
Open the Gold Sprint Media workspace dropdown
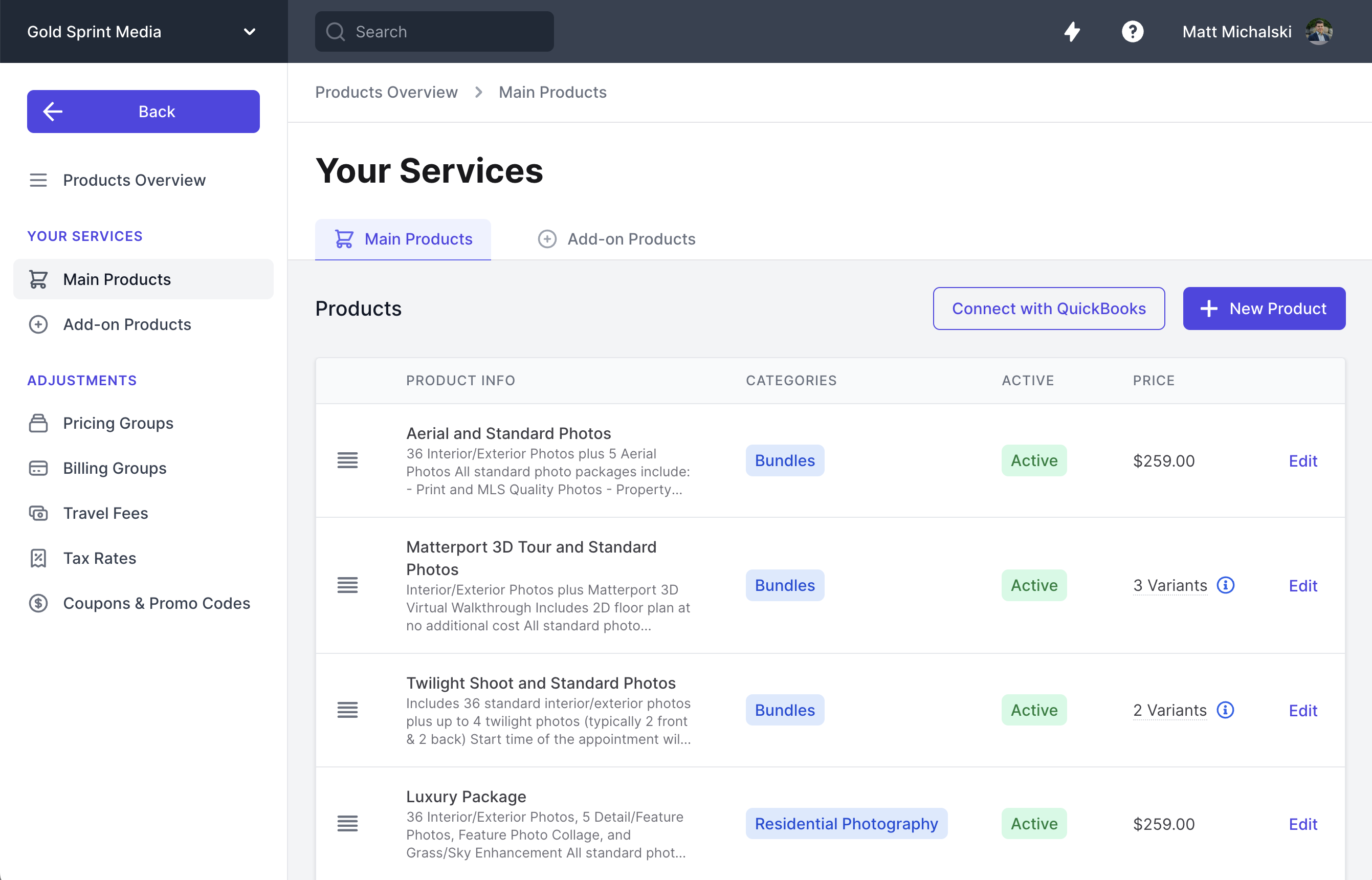click(x=250, y=31)
